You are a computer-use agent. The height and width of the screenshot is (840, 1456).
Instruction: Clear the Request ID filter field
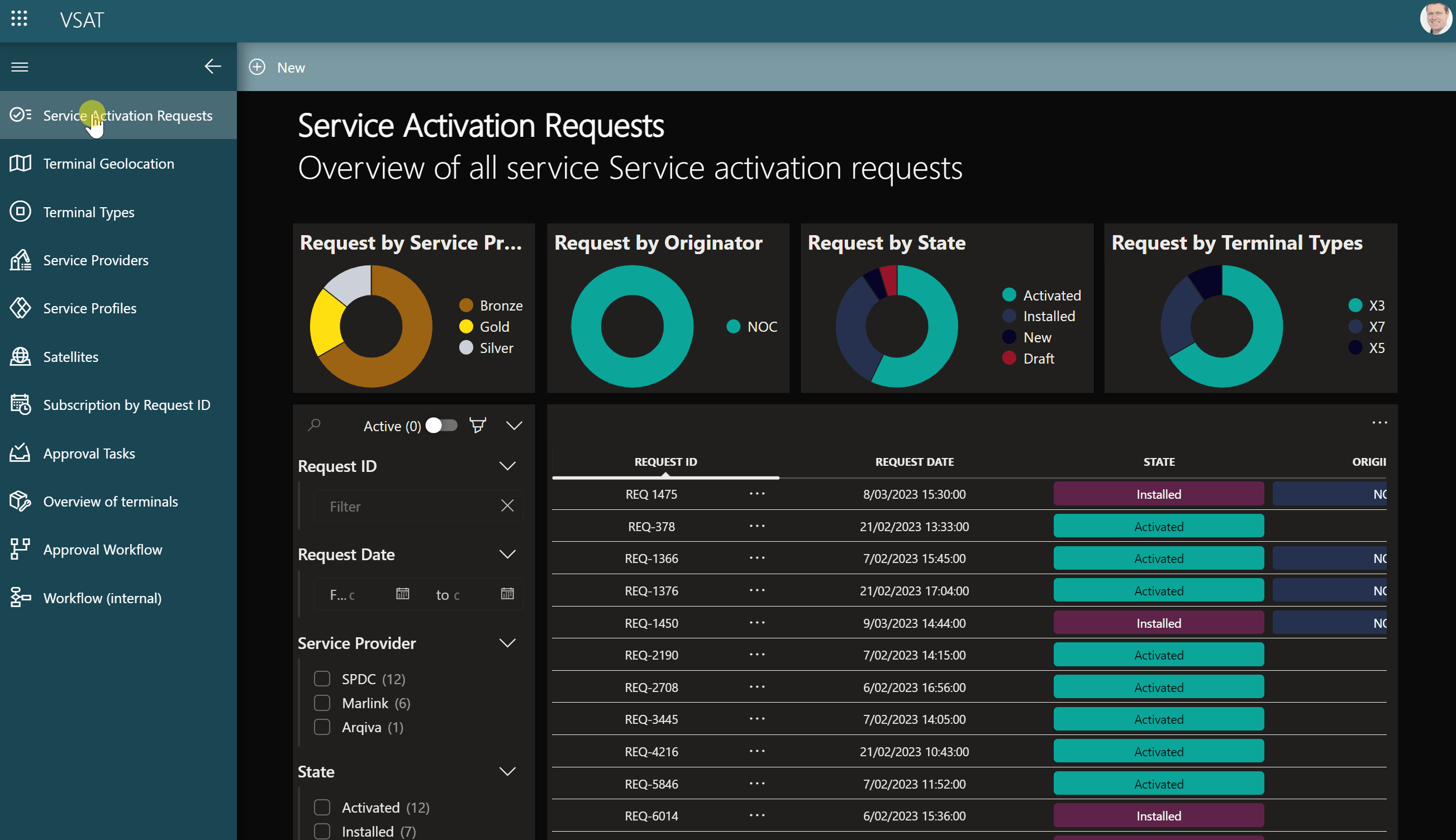pyautogui.click(x=507, y=506)
